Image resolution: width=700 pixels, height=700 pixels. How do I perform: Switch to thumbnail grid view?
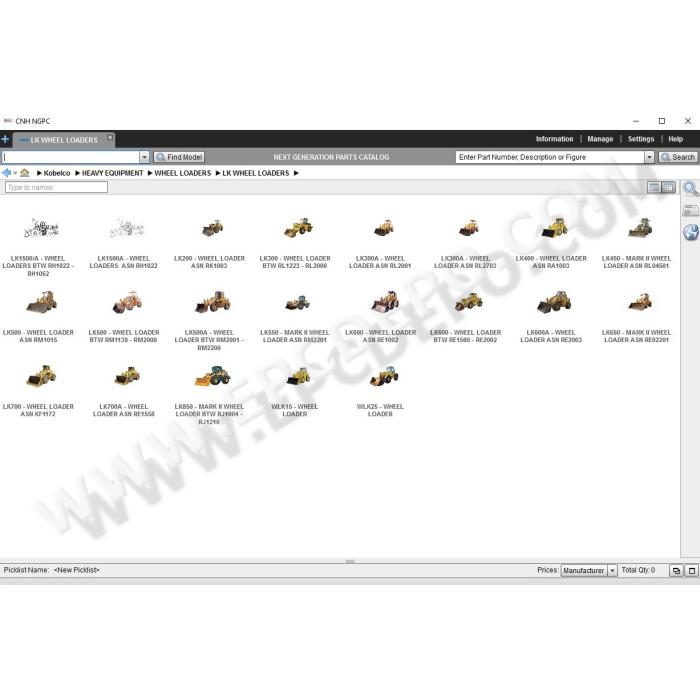[x=668, y=187]
